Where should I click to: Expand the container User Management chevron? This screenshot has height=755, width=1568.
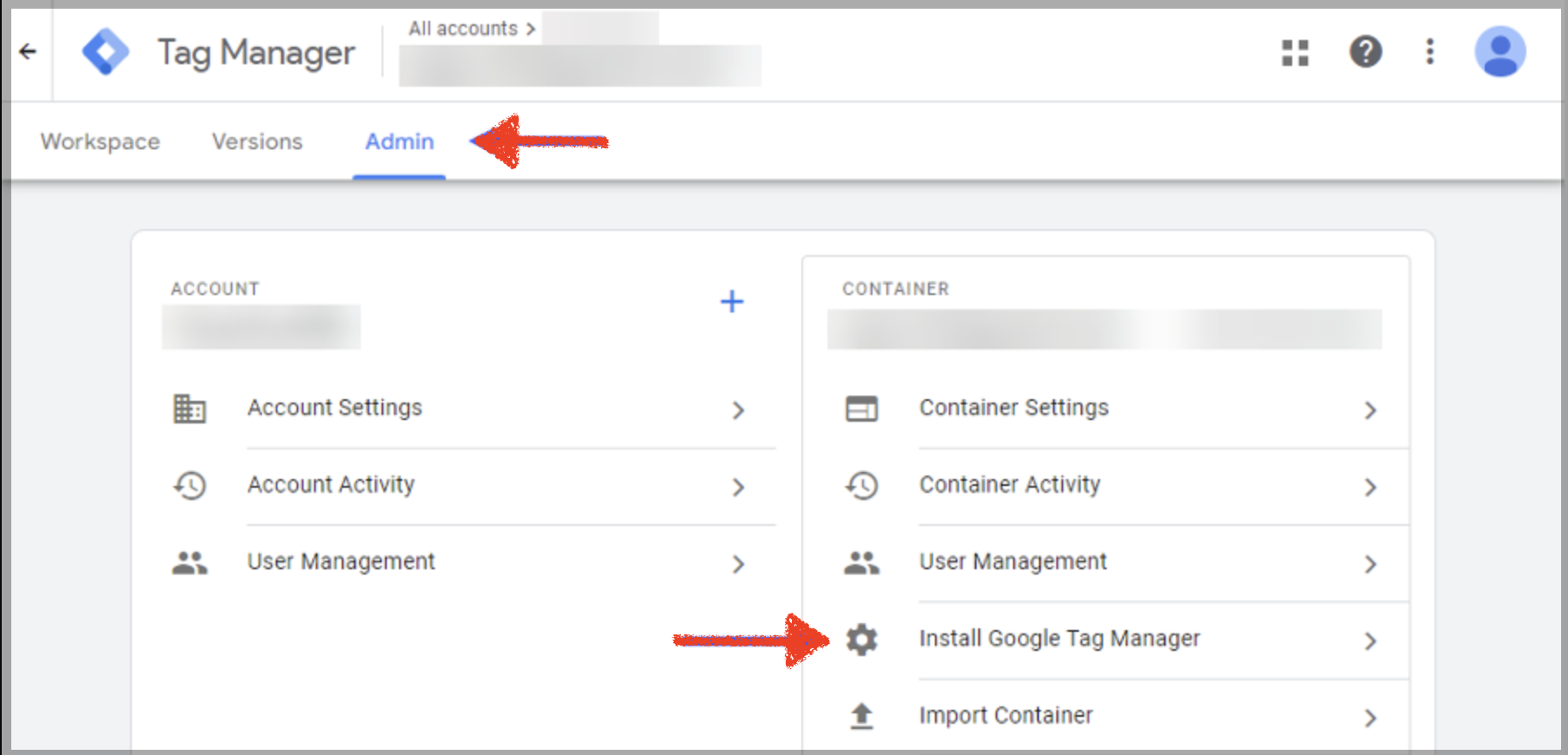pos(1370,564)
